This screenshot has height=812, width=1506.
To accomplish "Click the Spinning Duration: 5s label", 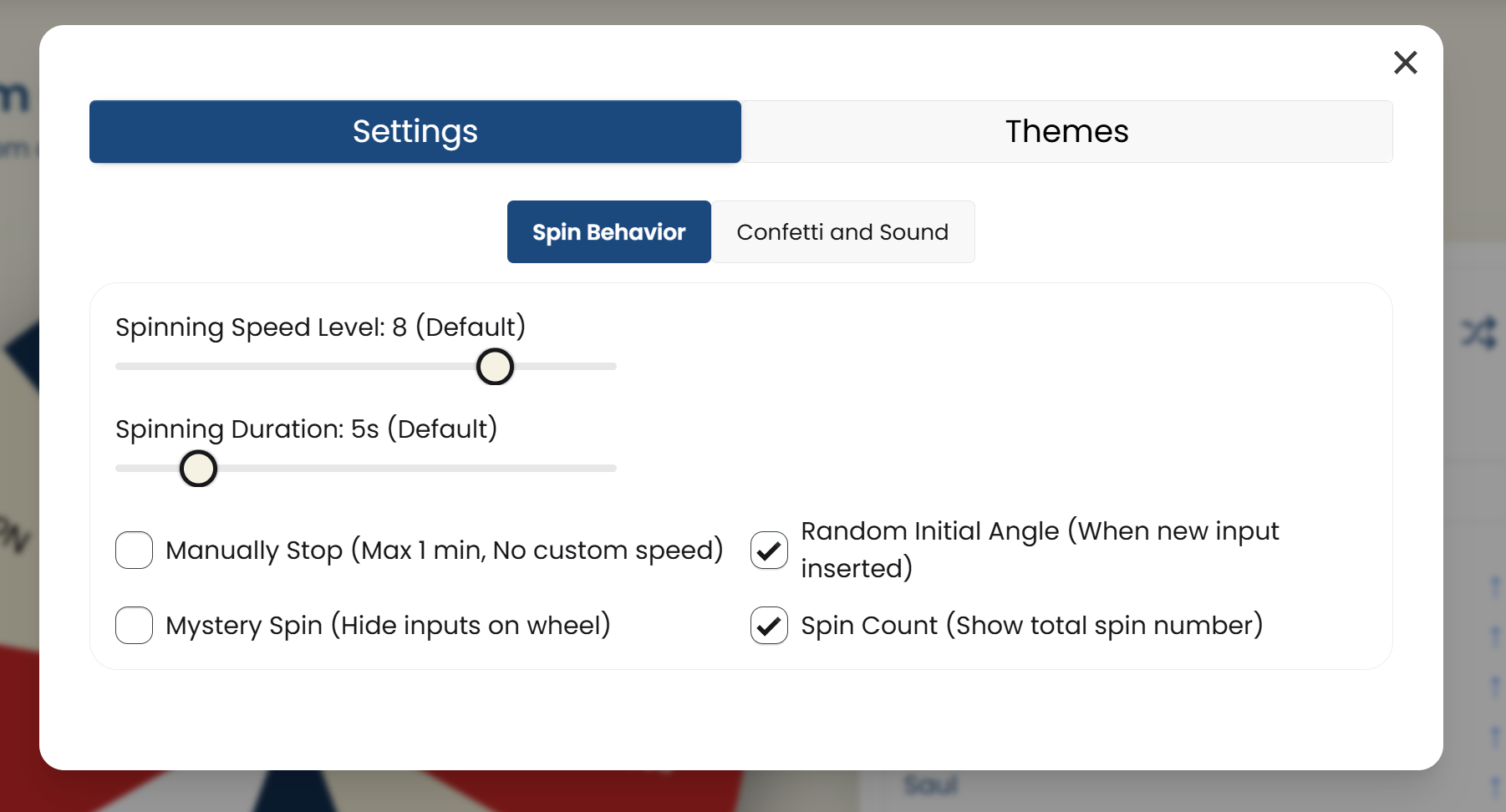I will (306, 429).
